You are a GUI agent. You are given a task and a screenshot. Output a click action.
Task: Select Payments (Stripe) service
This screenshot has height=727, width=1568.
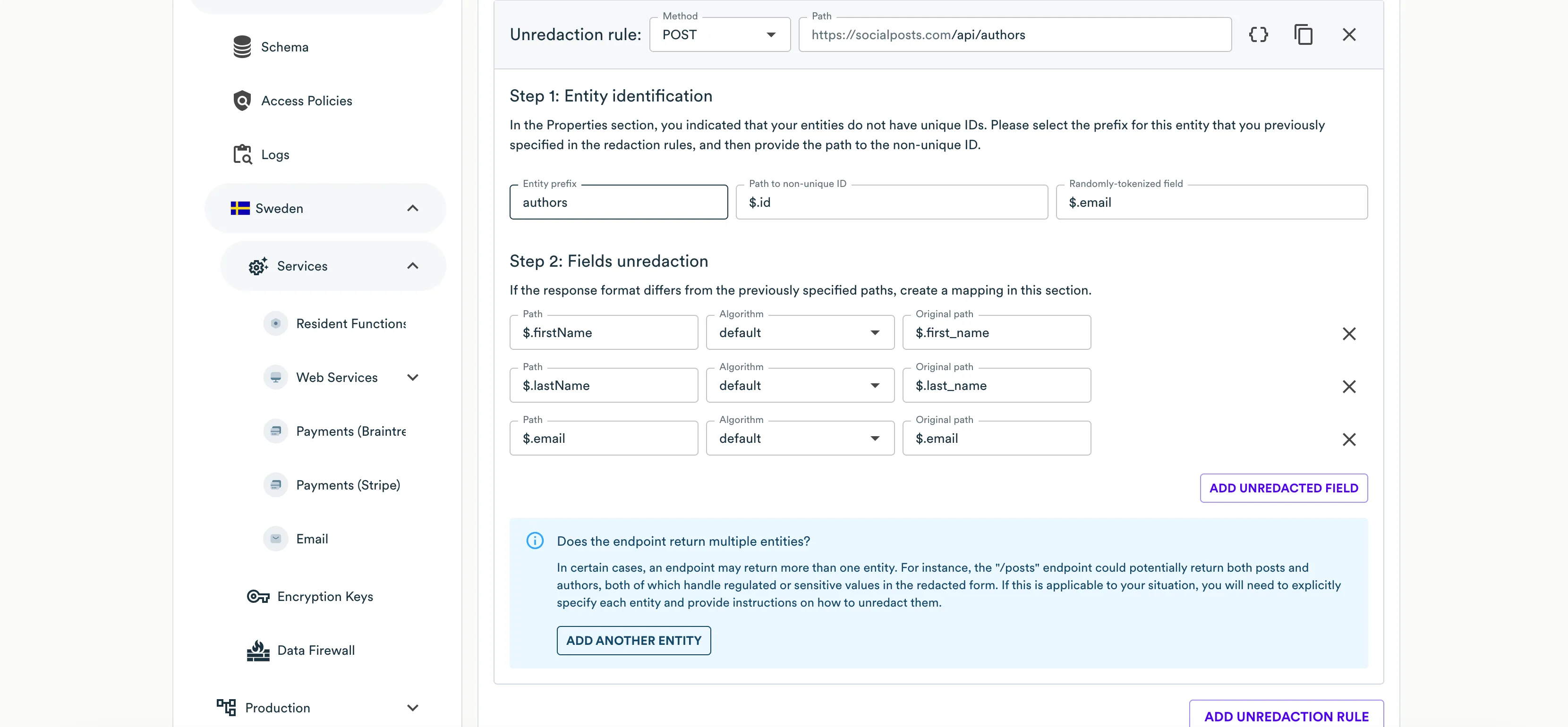click(348, 485)
